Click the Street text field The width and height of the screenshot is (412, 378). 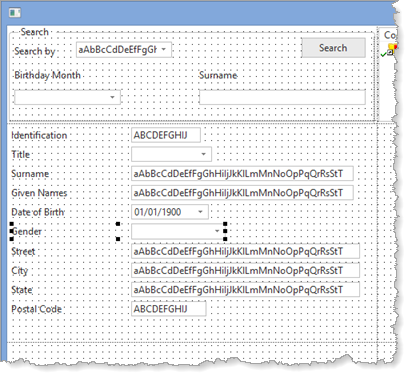pyautogui.click(x=245, y=251)
